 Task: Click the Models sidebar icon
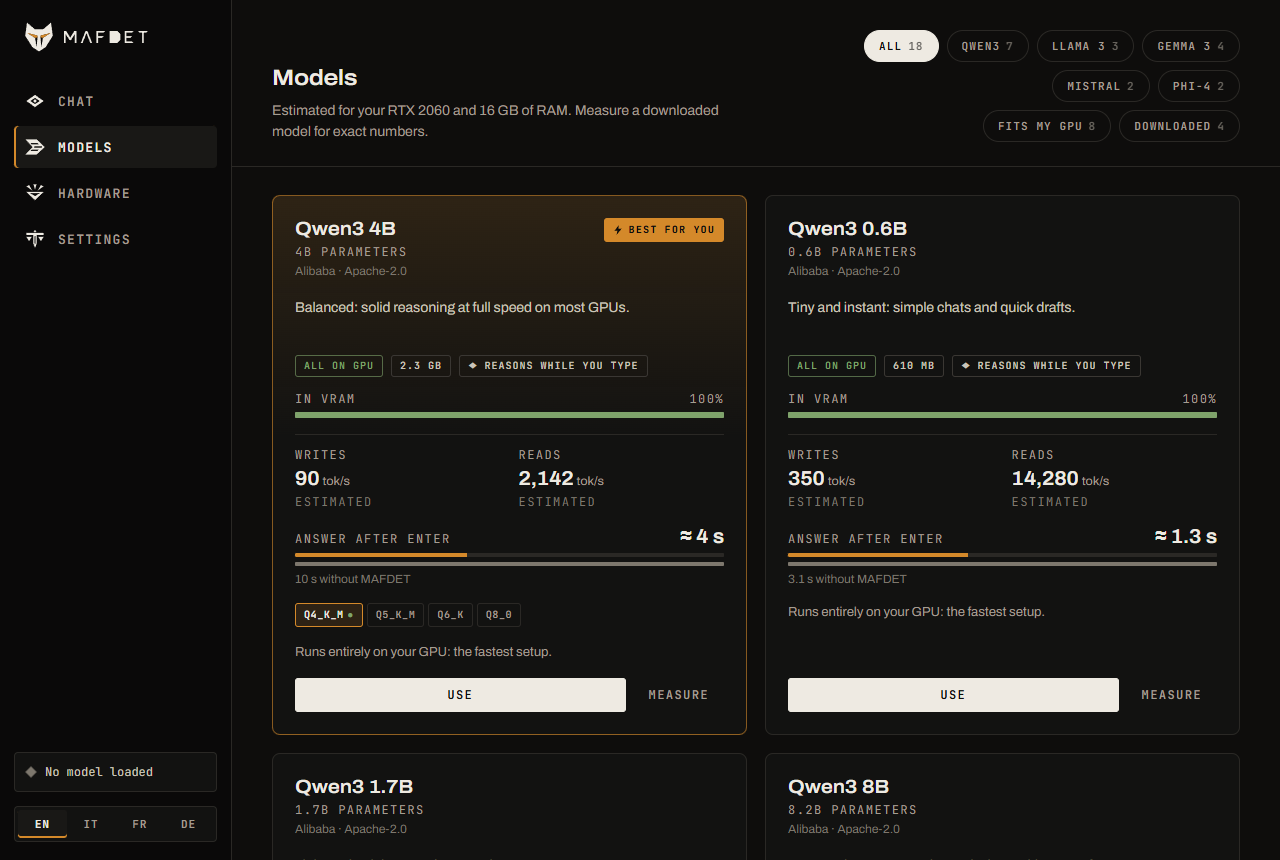click(35, 147)
